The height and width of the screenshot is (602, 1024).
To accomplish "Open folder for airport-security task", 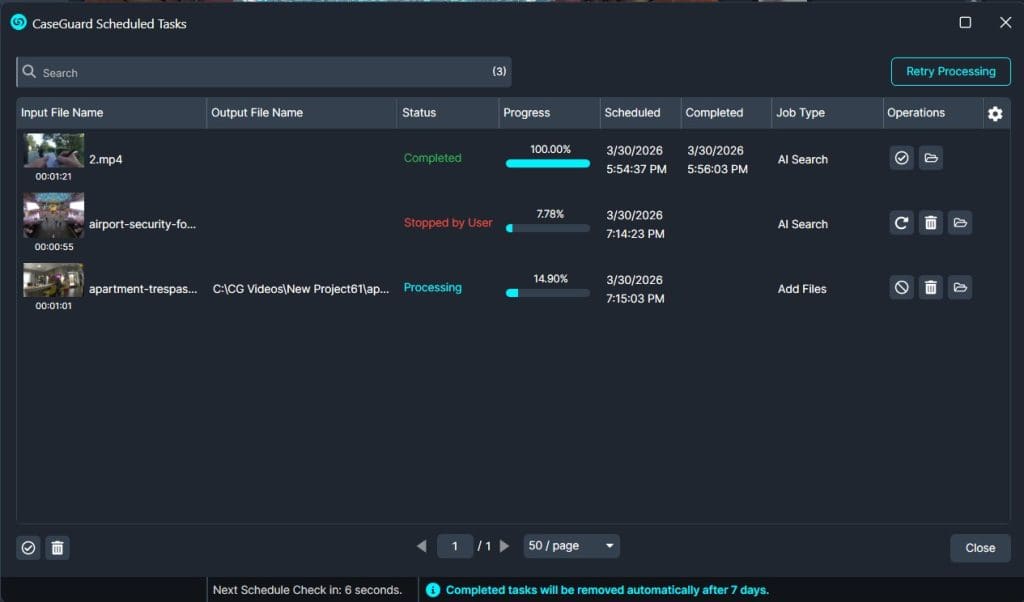I will coord(960,223).
